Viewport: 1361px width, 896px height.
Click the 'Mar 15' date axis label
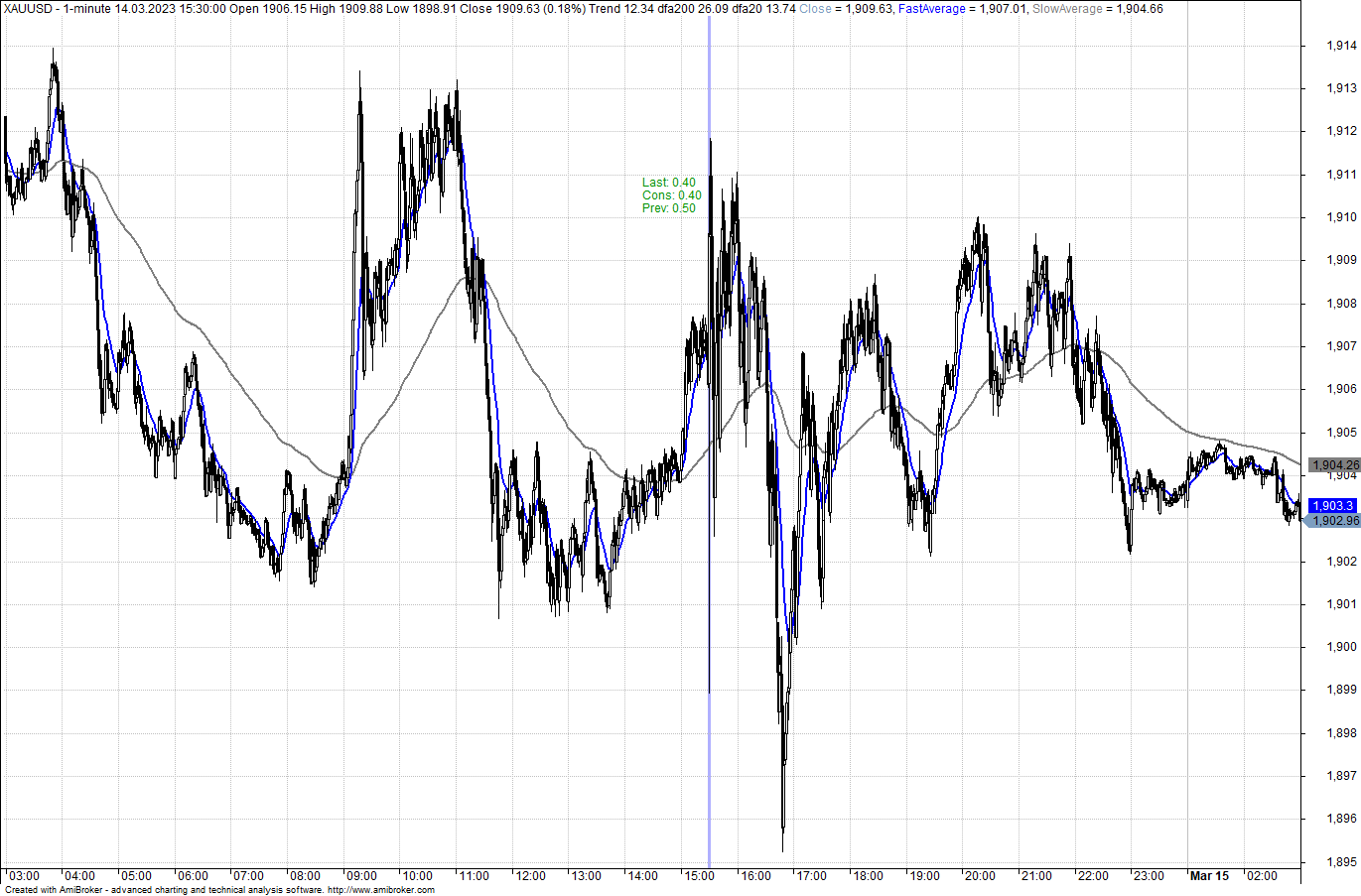1209,876
